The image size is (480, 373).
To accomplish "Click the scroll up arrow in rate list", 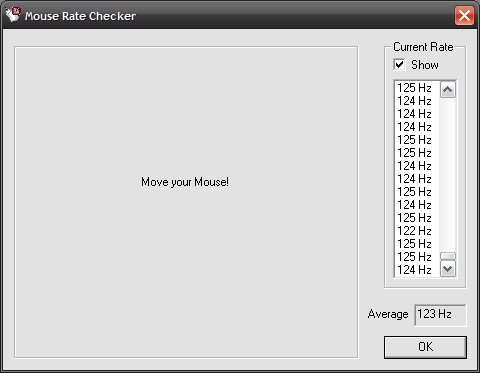I will pos(448,89).
